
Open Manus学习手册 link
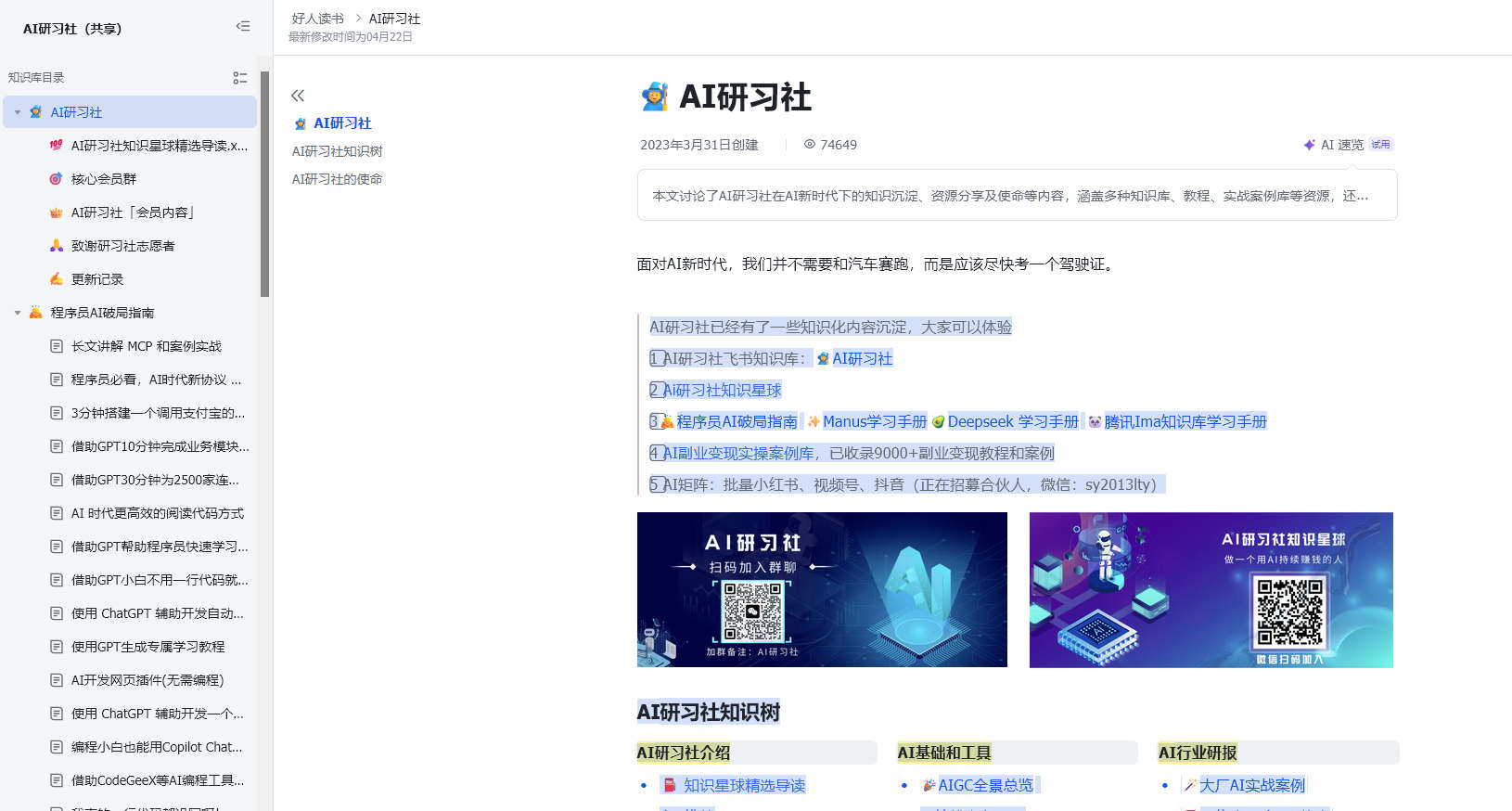point(874,421)
